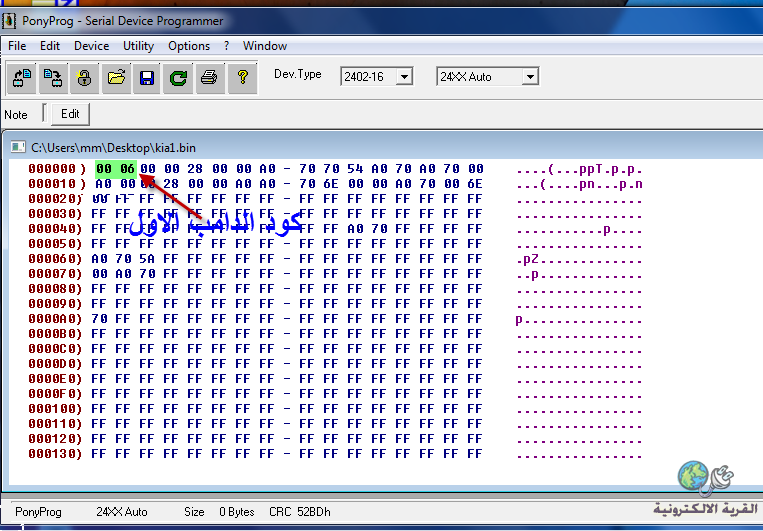The height and width of the screenshot is (531, 763).
Task: Open the Edit menu
Action: 50,46
